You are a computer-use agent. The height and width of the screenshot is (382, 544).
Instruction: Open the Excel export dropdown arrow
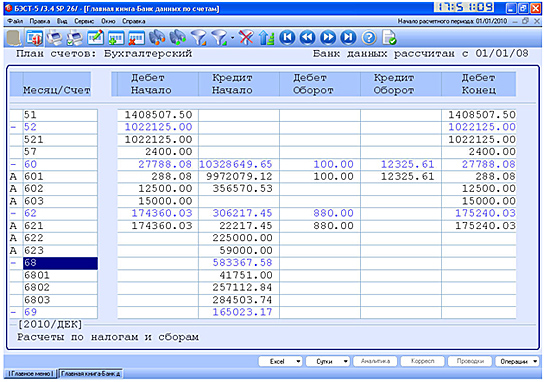pos(298,362)
